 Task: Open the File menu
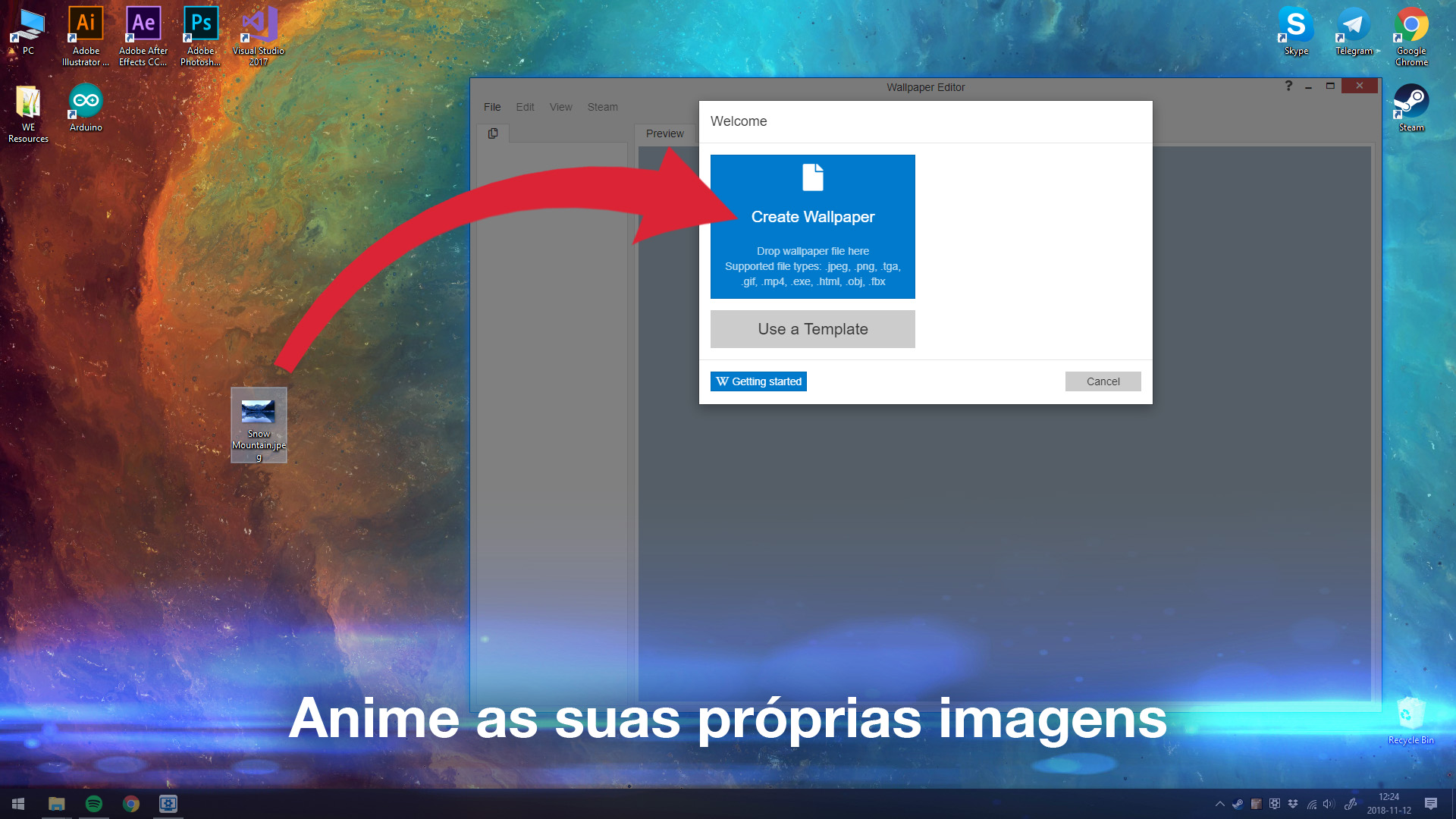click(x=492, y=107)
